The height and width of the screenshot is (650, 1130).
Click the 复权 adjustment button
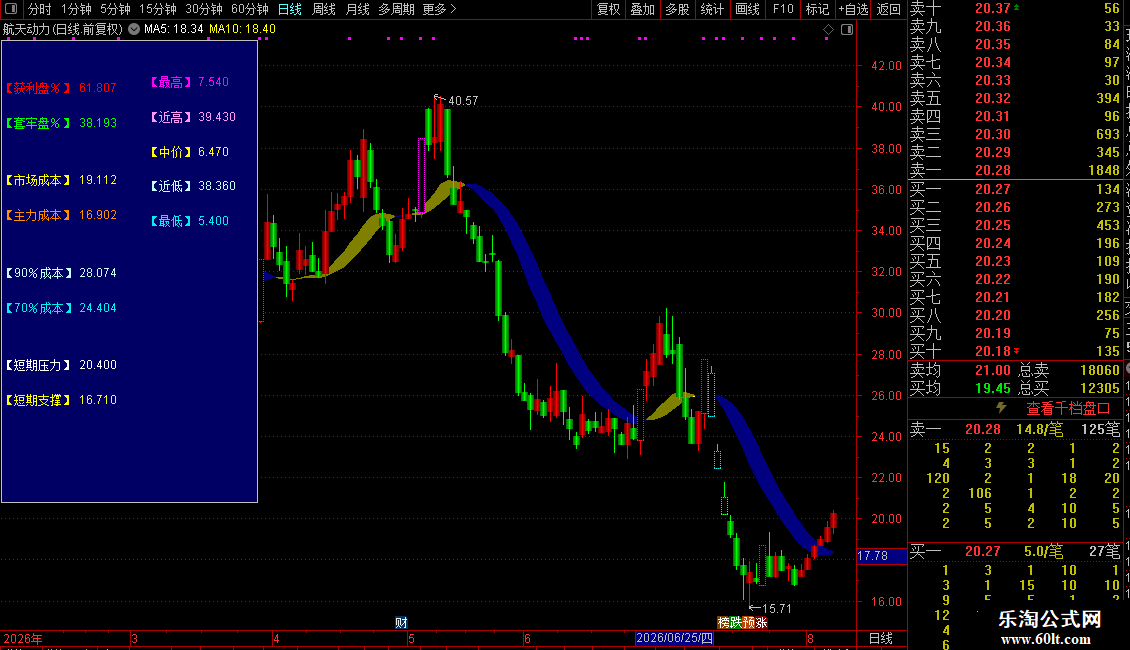coord(608,9)
